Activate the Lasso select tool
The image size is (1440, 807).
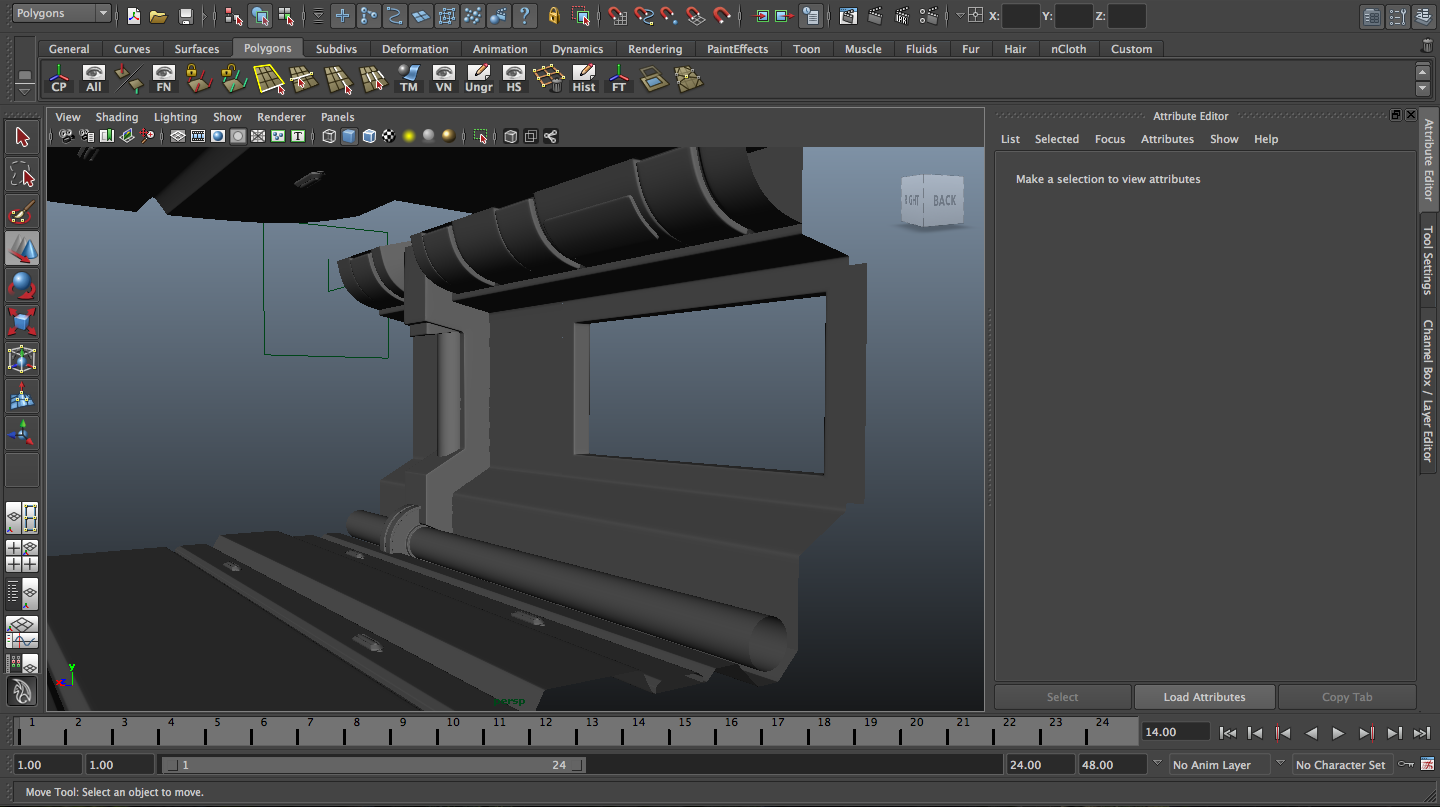(22, 175)
